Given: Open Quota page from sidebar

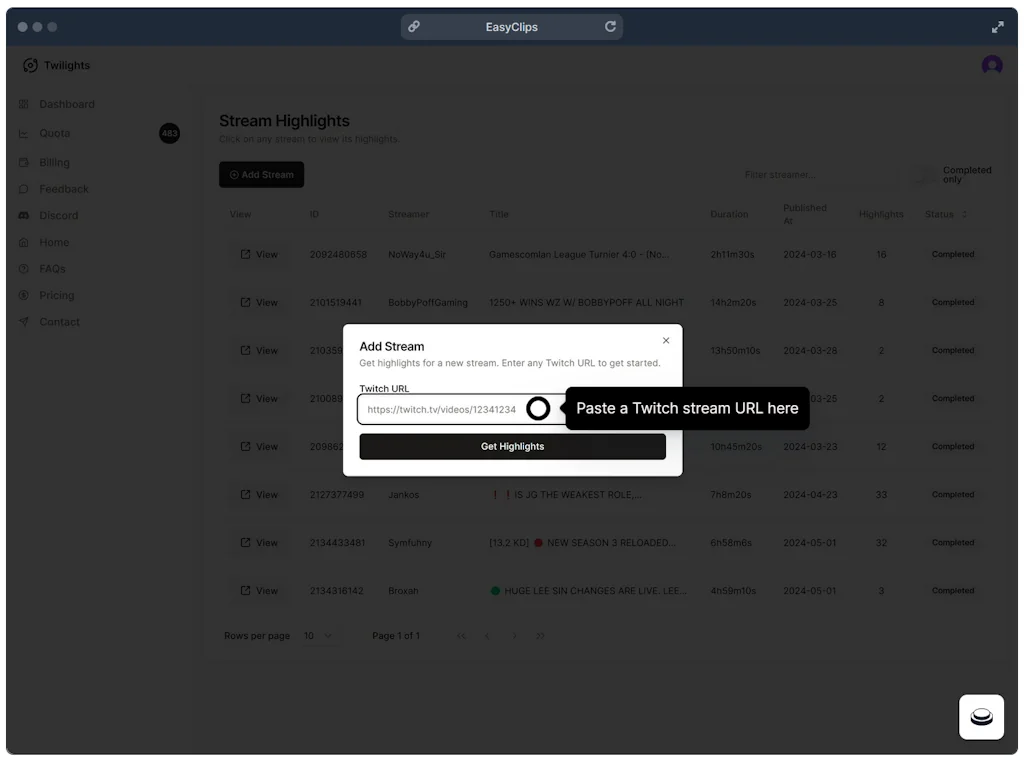Looking at the screenshot, I should (x=54, y=133).
